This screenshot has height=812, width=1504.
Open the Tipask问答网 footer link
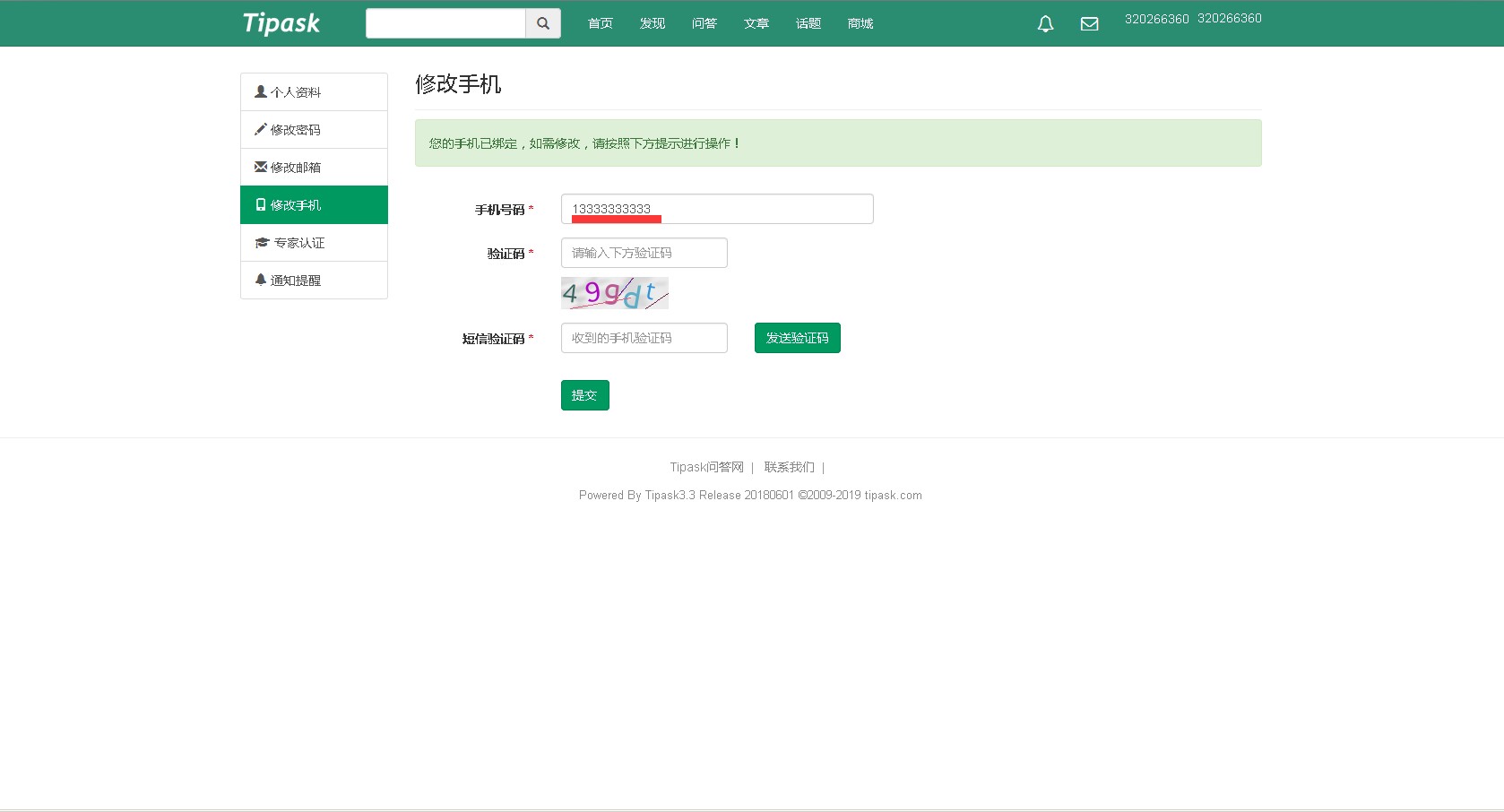(707, 467)
